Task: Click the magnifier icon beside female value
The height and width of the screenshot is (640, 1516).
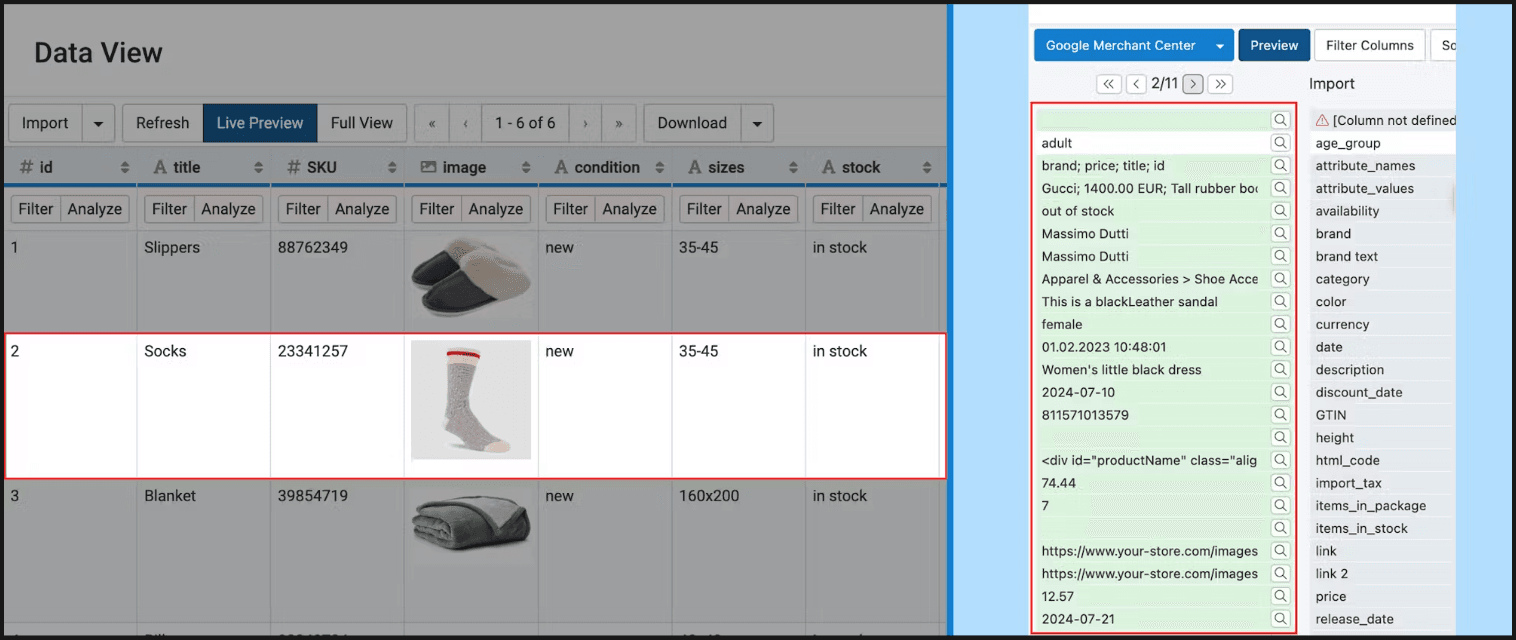Action: point(1280,324)
